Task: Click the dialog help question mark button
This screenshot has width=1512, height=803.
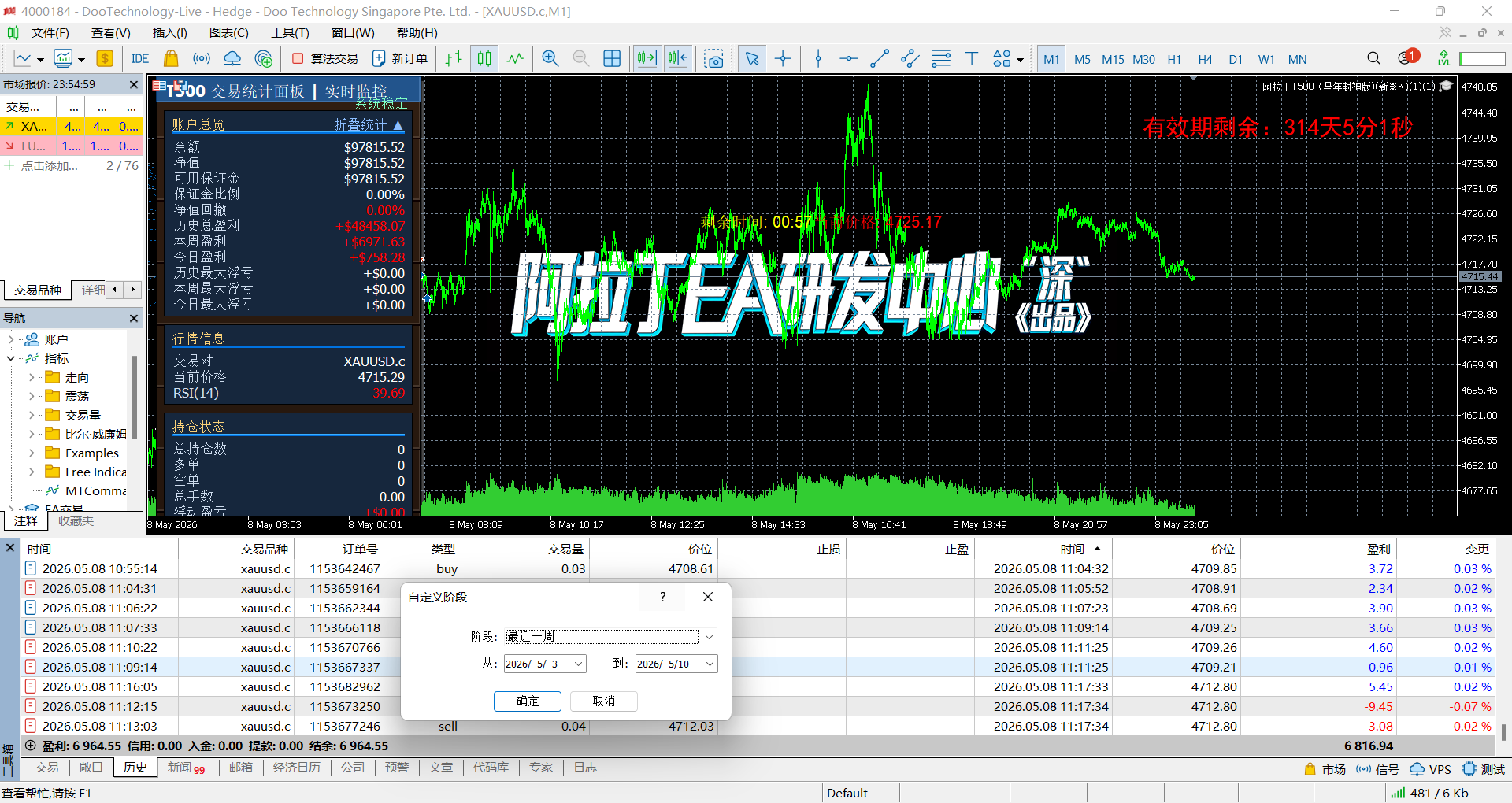Action: [663, 597]
